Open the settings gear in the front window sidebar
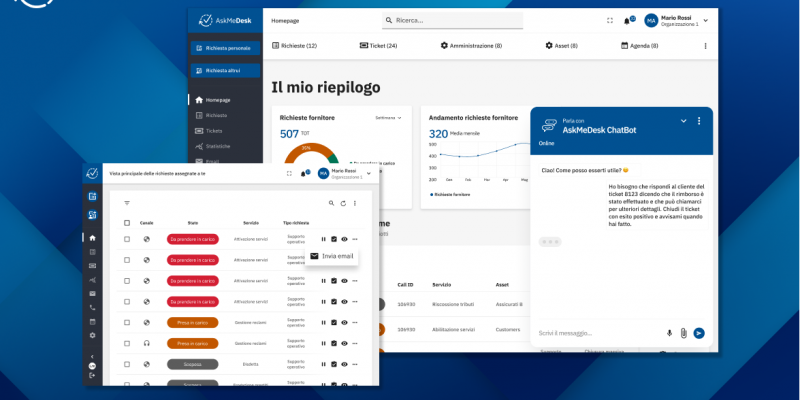Screen dimensions: 800x400 92,335
